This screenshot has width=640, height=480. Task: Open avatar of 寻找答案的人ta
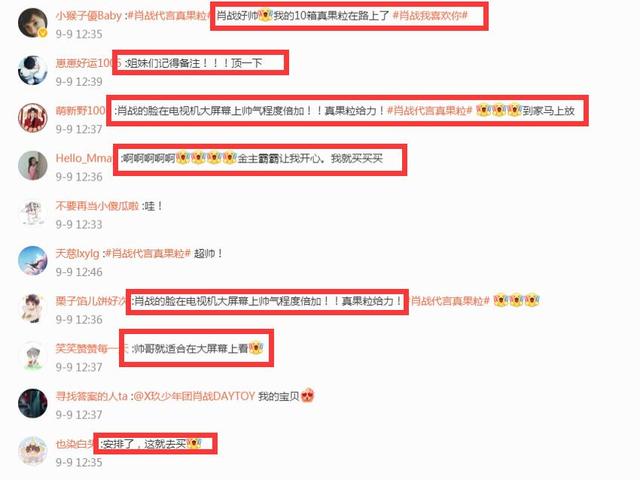coord(33,403)
